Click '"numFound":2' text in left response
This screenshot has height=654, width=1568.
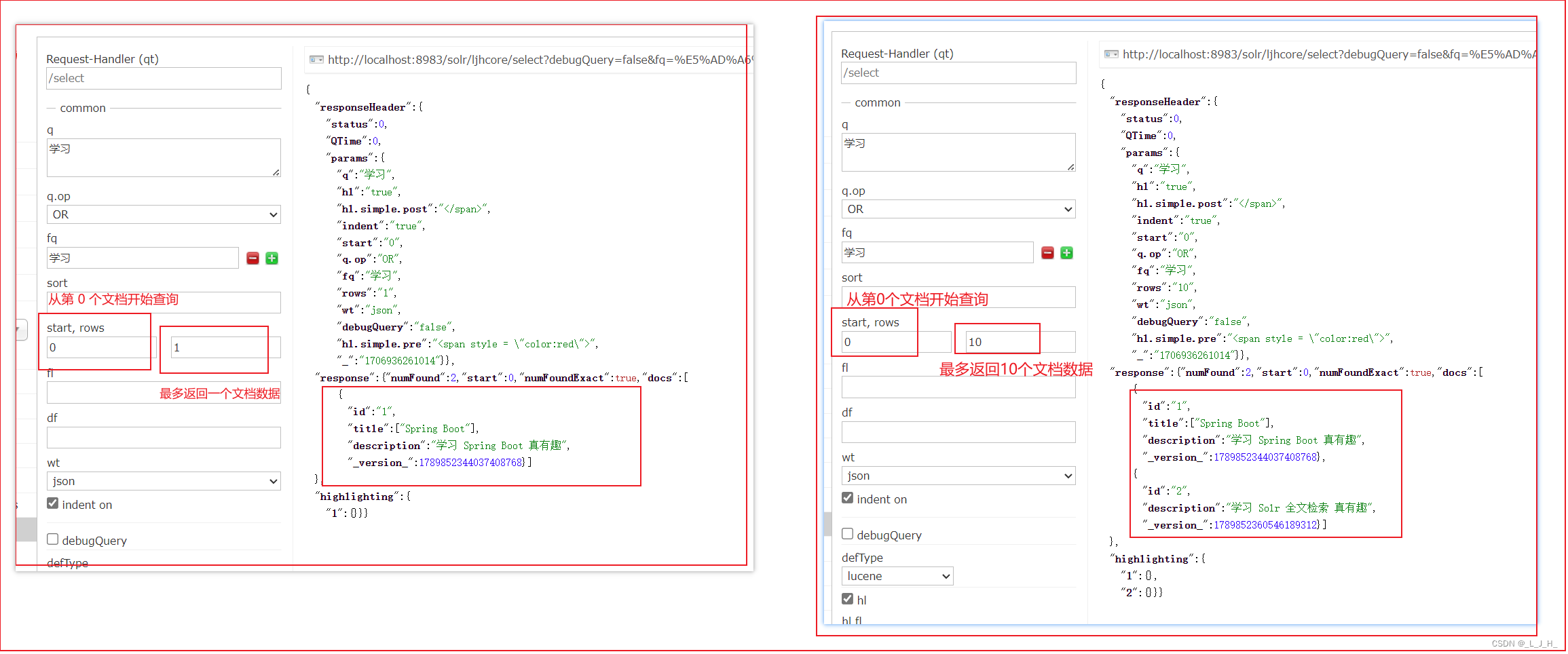coord(421,378)
